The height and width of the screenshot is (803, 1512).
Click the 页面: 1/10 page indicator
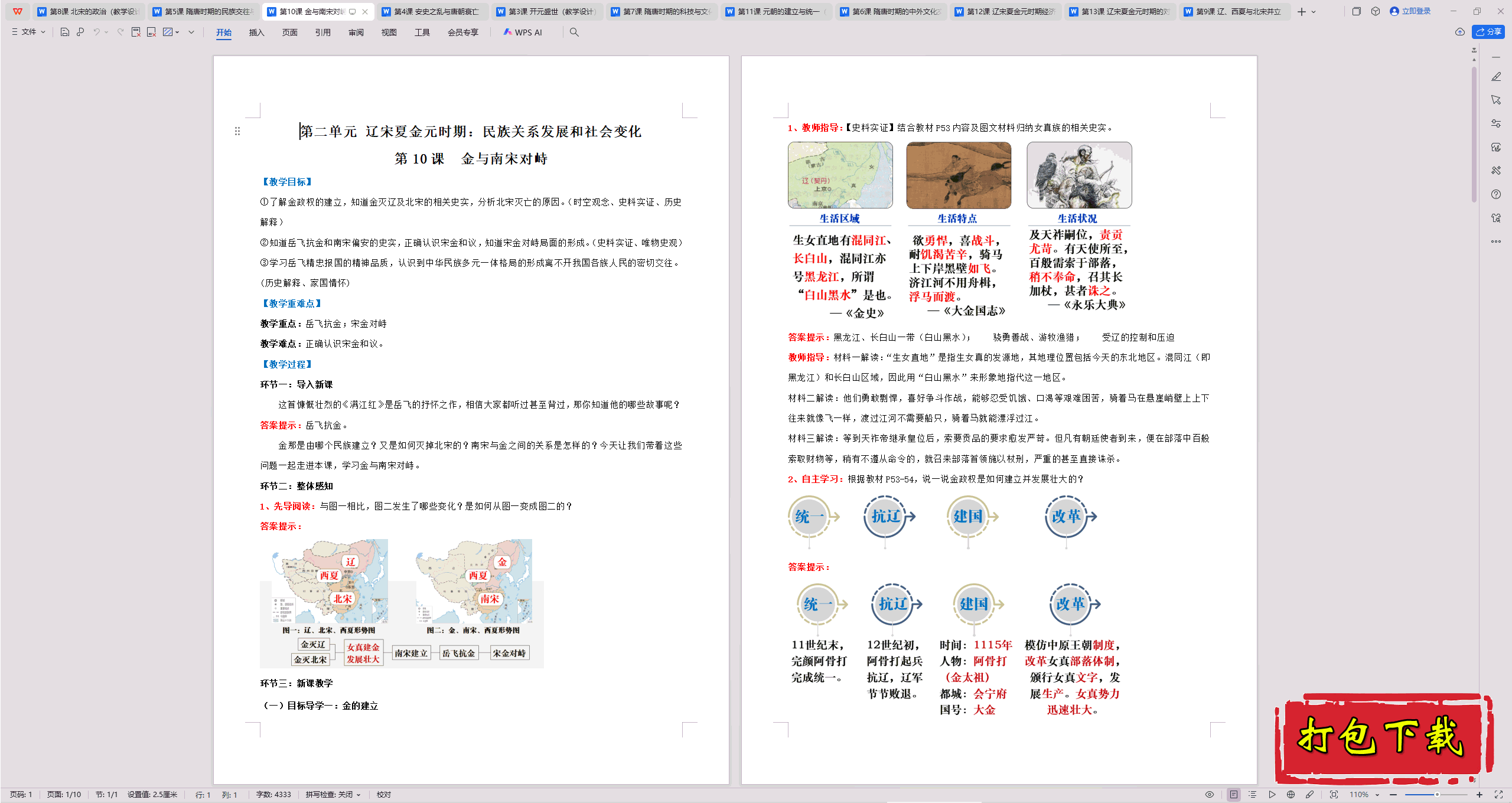pos(64,795)
